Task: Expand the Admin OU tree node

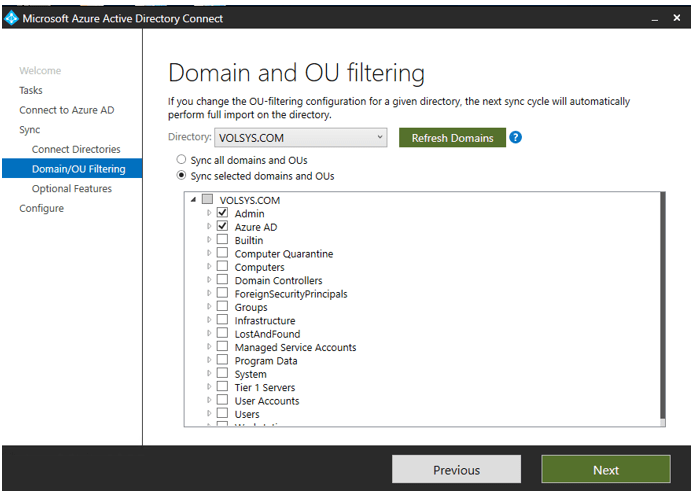Action: click(209, 214)
